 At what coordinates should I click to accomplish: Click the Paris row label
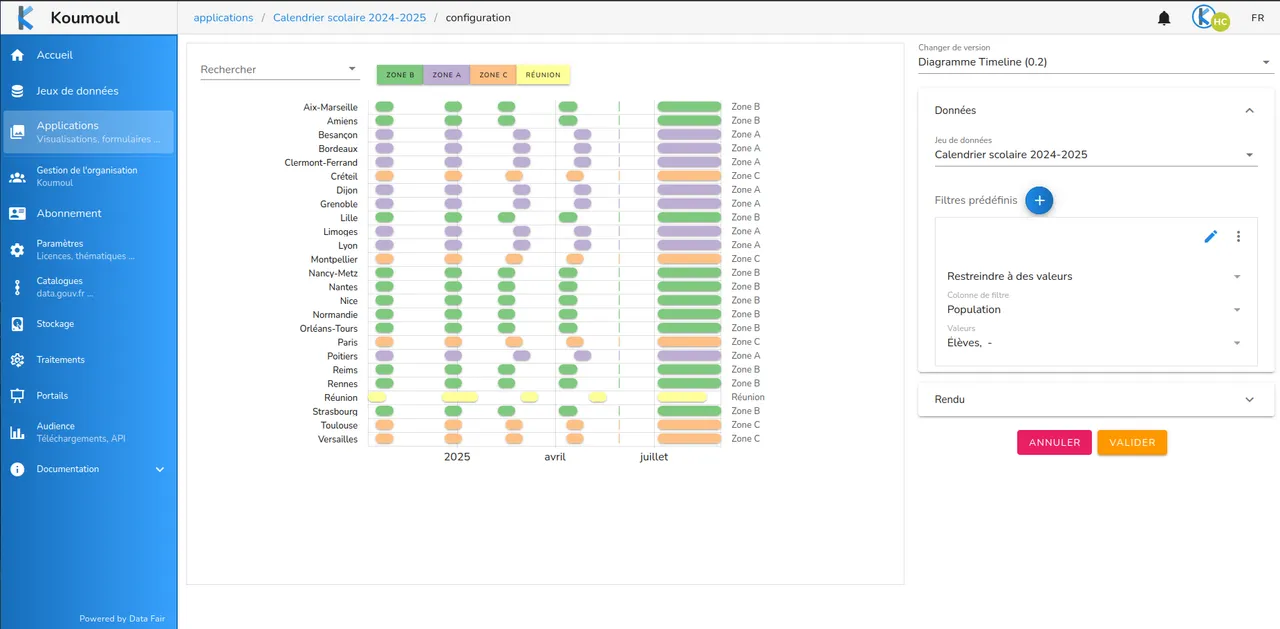tap(347, 342)
